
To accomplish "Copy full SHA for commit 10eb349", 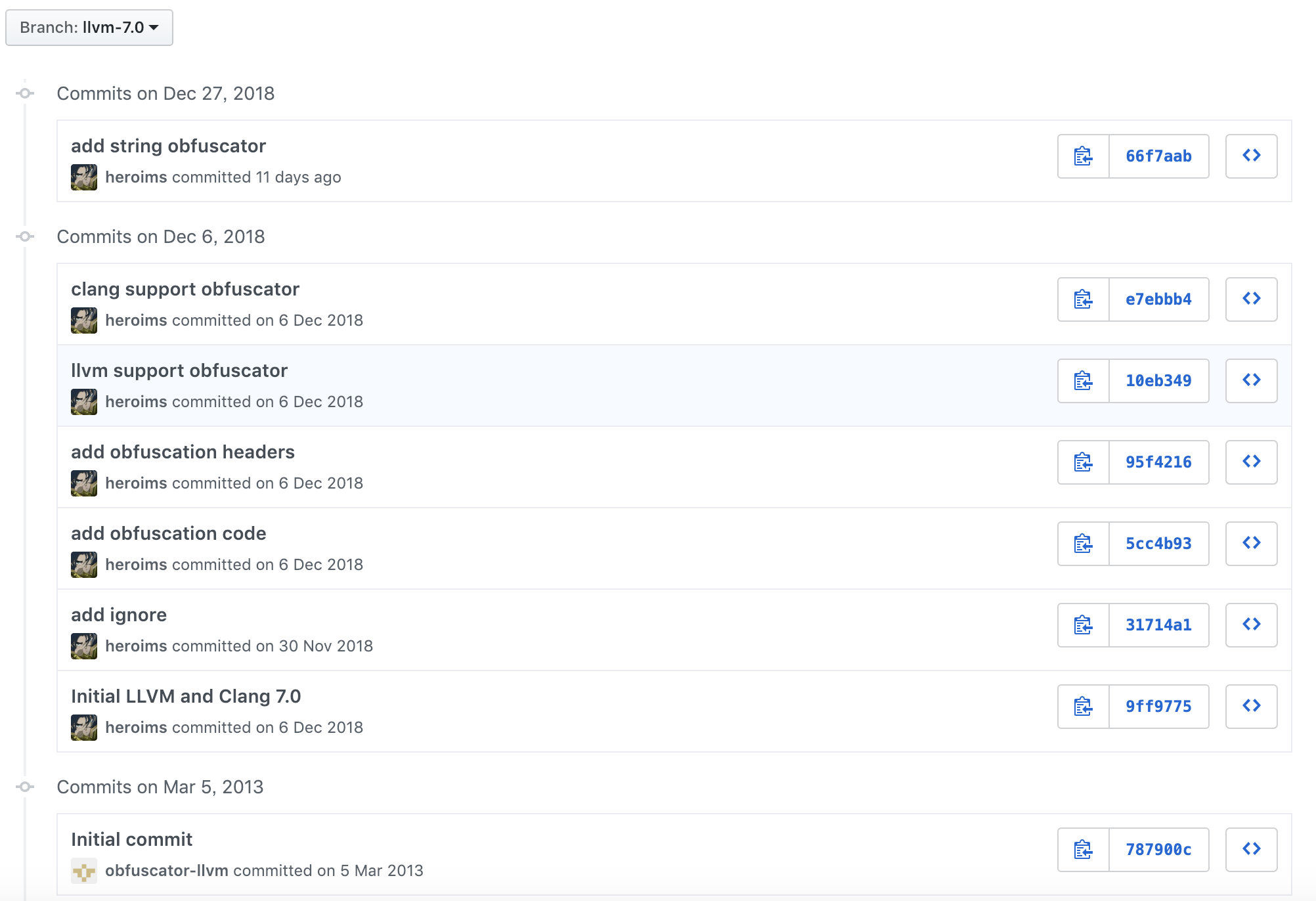I will pyautogui.click(x=1083, y=381).
